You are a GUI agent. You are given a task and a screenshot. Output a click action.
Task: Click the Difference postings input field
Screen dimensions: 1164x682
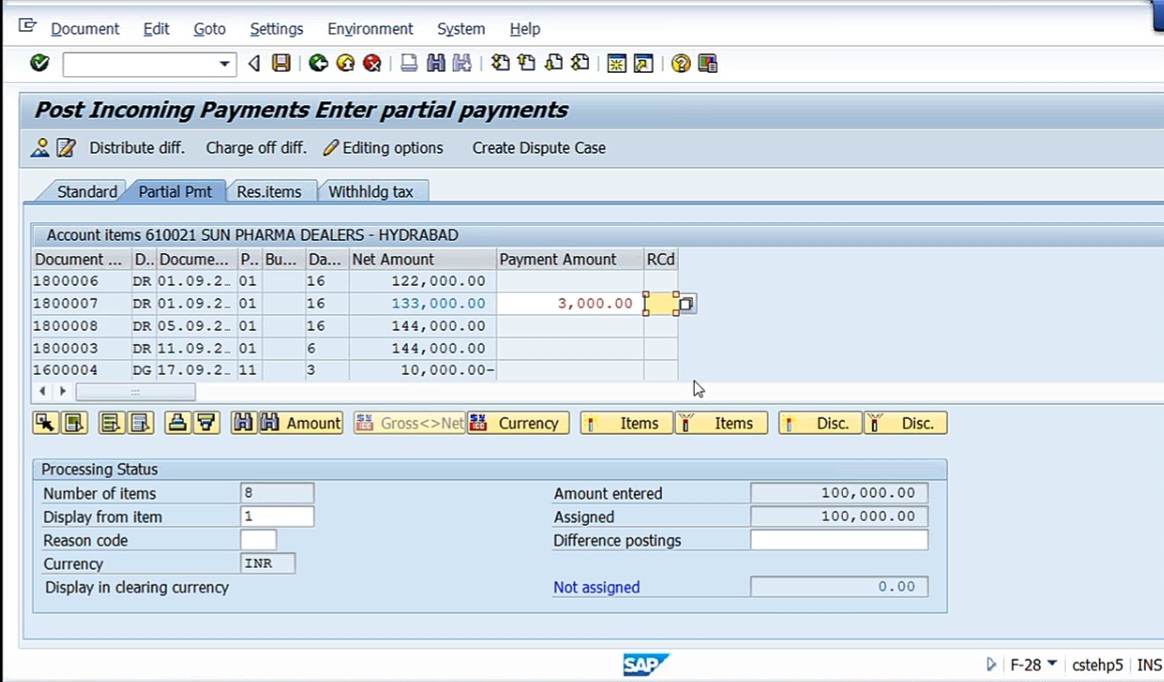pyautogui.click(x=839, y=540)
